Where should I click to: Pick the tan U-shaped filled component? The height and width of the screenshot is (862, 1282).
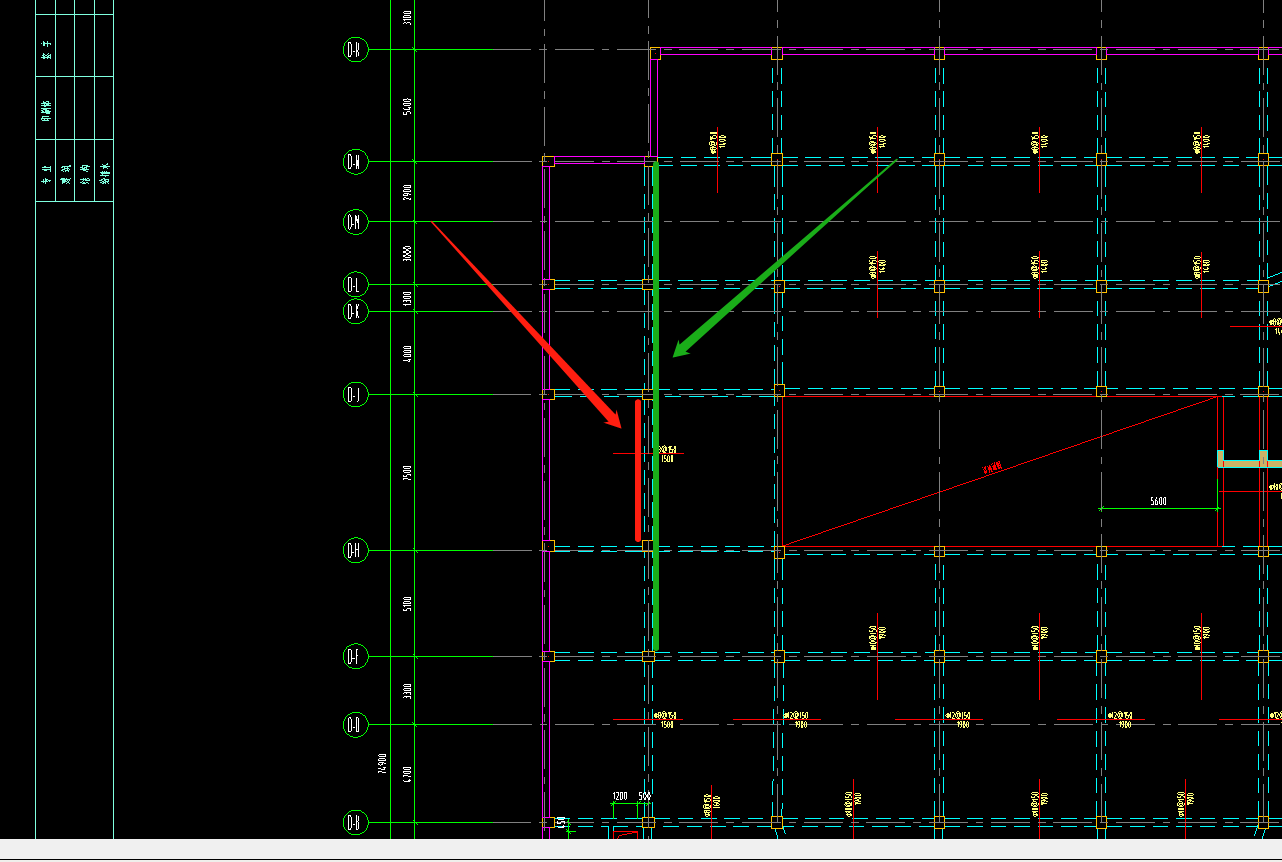coord(1249,459)
